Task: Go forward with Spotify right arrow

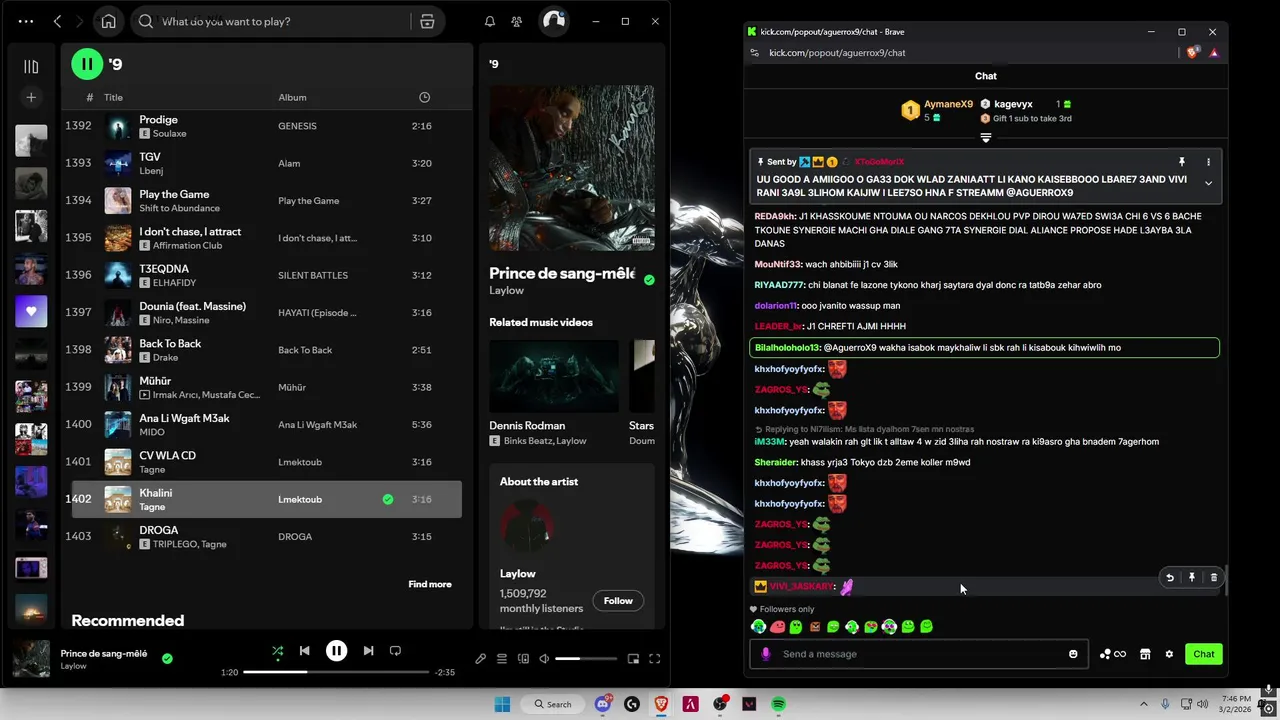Action: (x=81, y=21)
